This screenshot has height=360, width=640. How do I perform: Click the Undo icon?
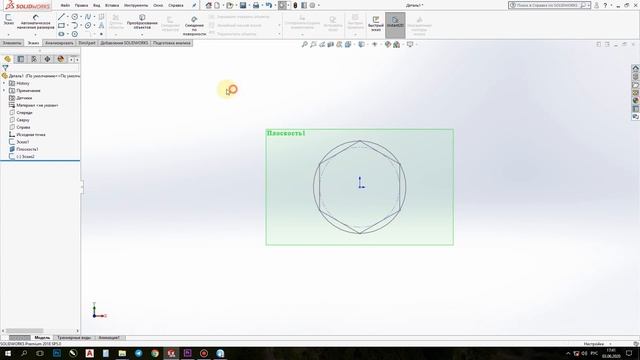(x=269, y=5)
